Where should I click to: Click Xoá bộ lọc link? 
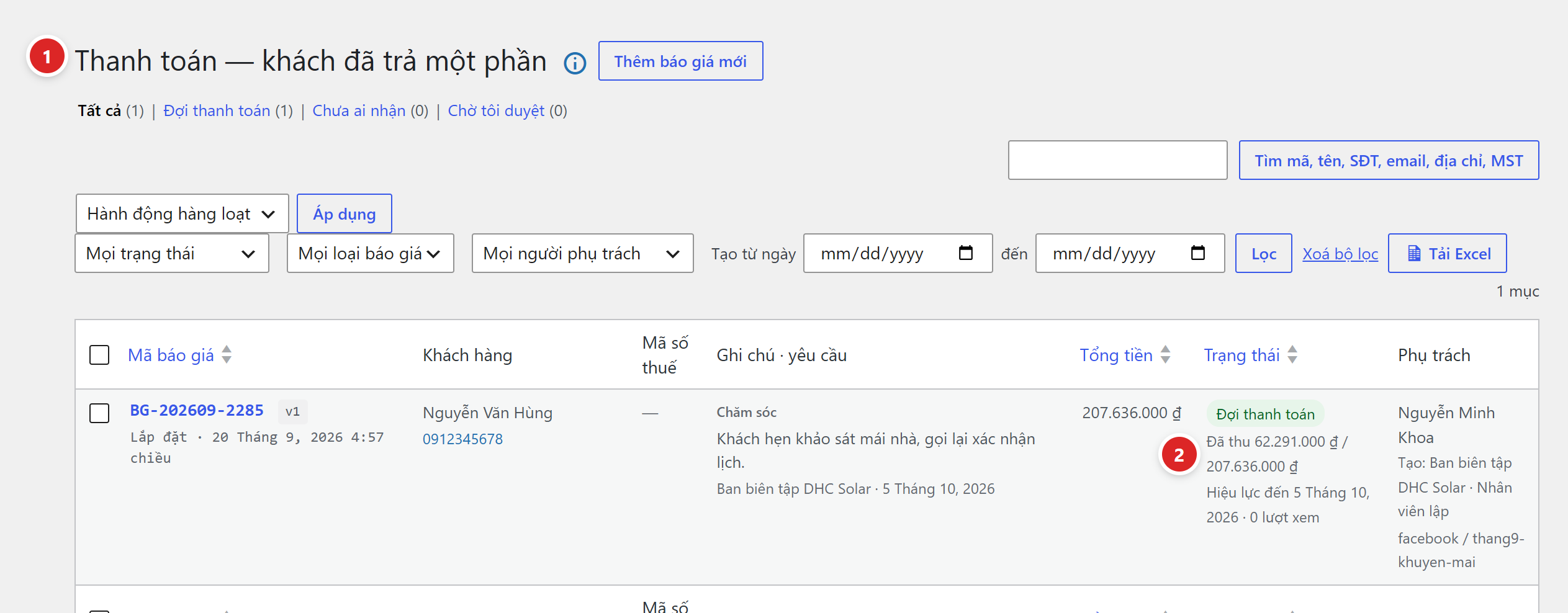pos(1340,253)
